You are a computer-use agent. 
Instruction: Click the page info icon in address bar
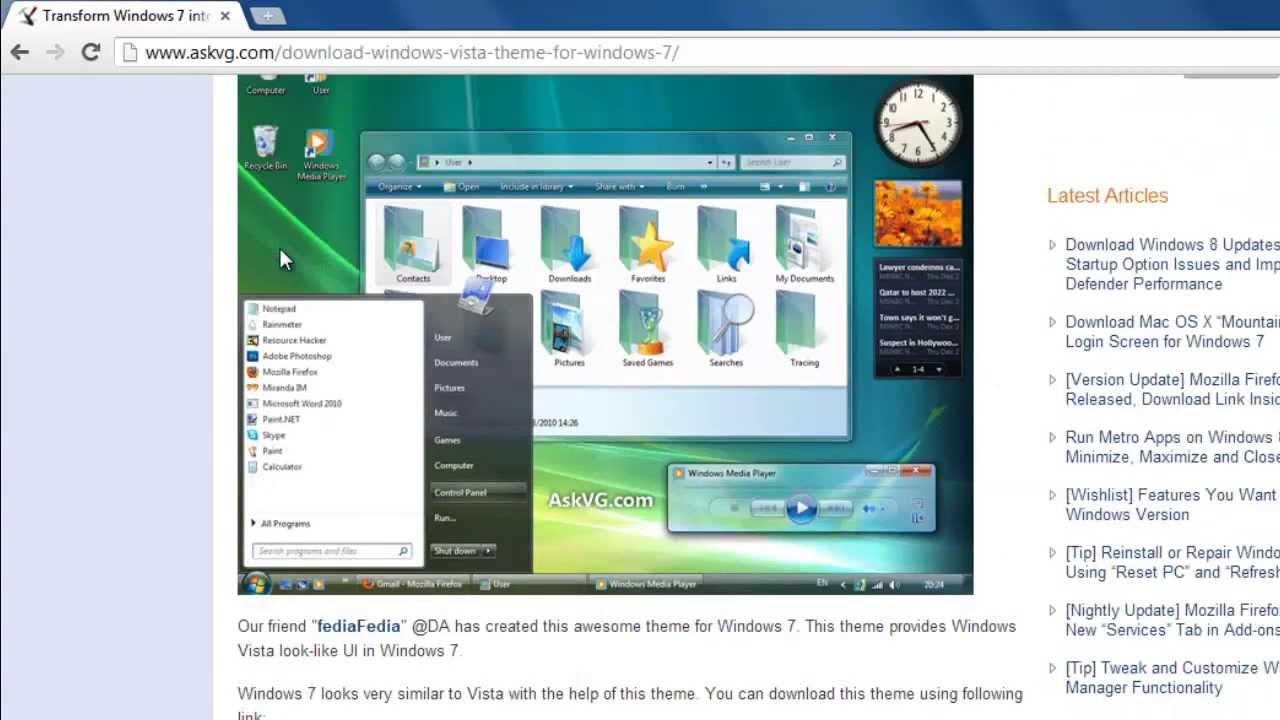point(129,52)
